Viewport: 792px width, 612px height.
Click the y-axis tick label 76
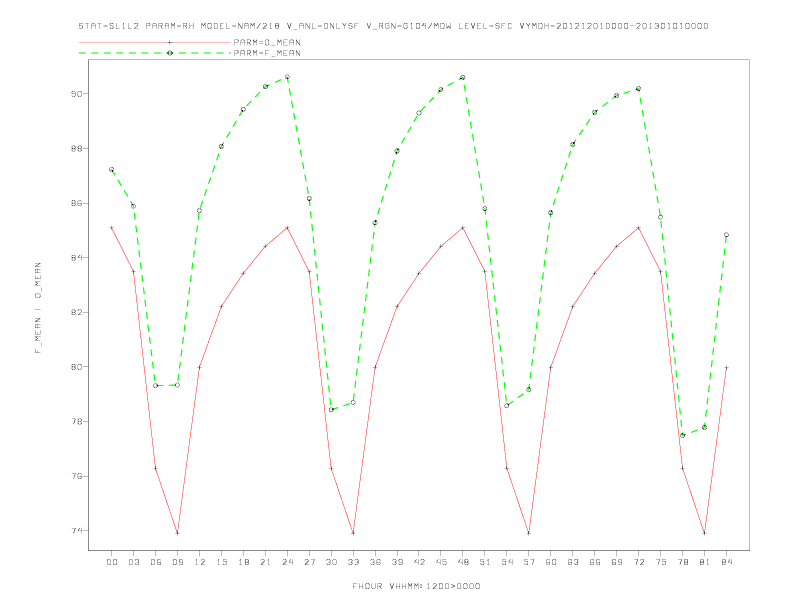click(76, 476)
